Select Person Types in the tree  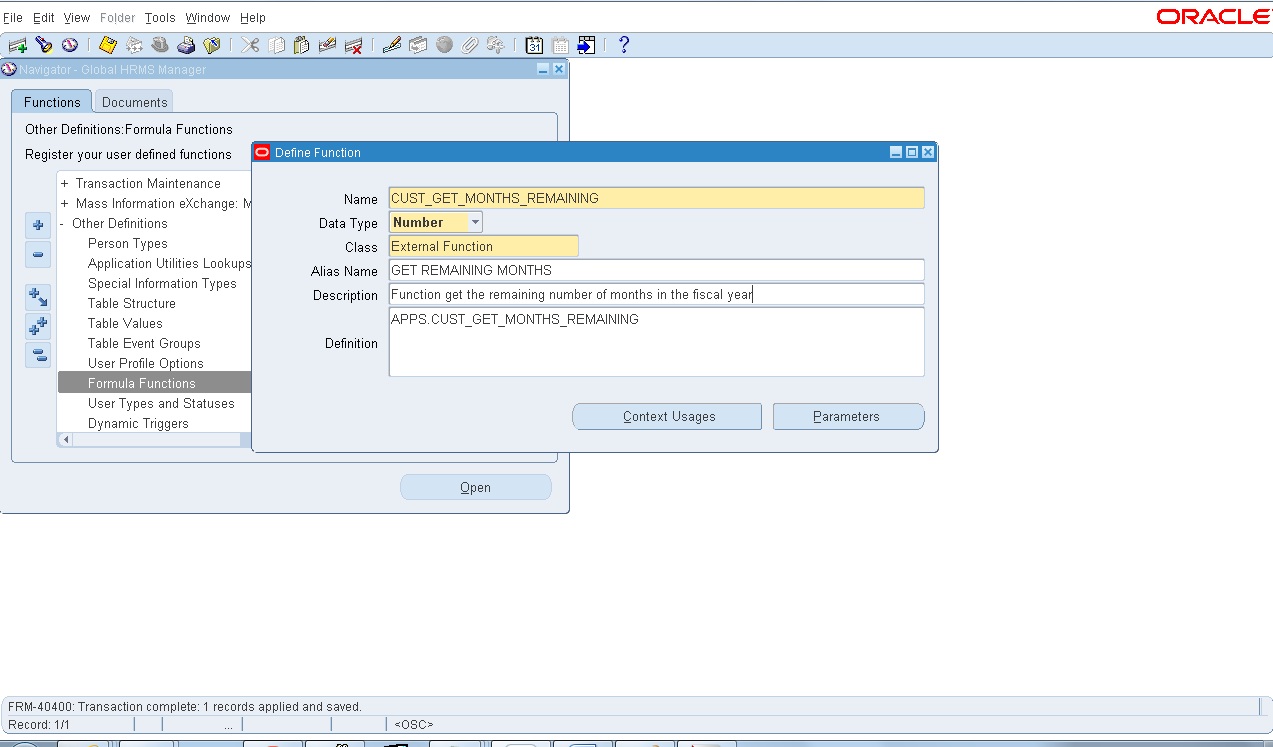(128, 244)
